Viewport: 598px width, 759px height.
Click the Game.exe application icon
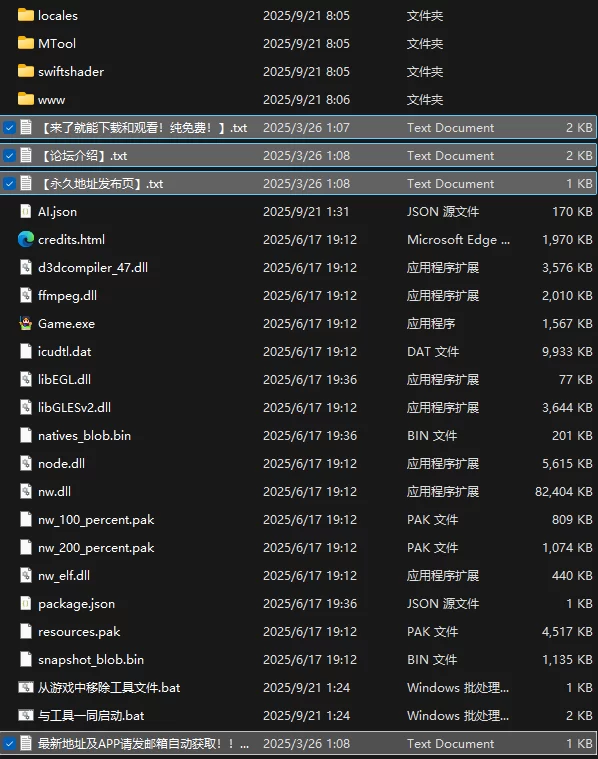[26, 323]
